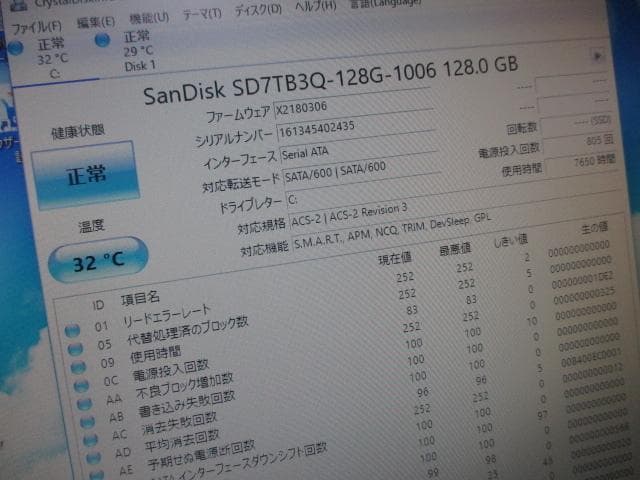Open the ディスク(D) menu
The image size is (640, 480).
click(x=258, y=10)
